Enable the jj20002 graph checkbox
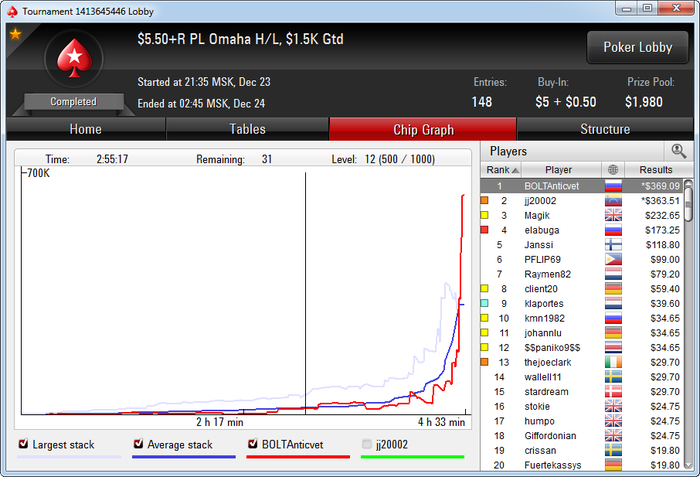The height and width of the screenshot is (477, 700). (x=367, y=444)
